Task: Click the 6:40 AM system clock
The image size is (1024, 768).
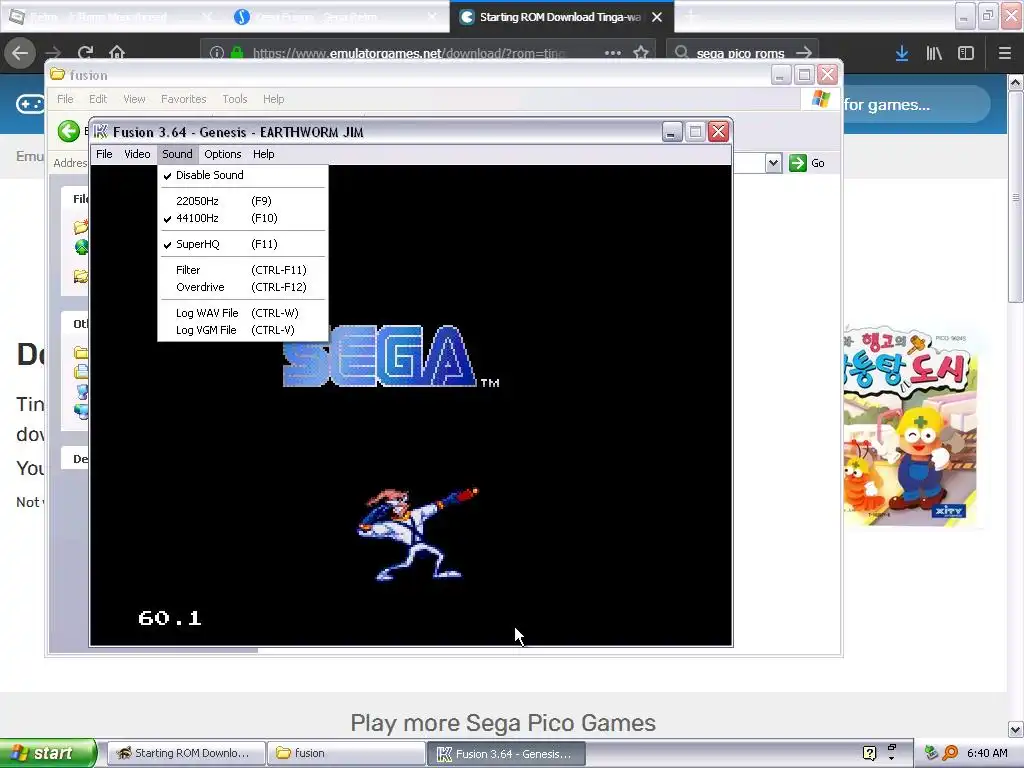Action: pyautogui.click(x=987, y=753)
